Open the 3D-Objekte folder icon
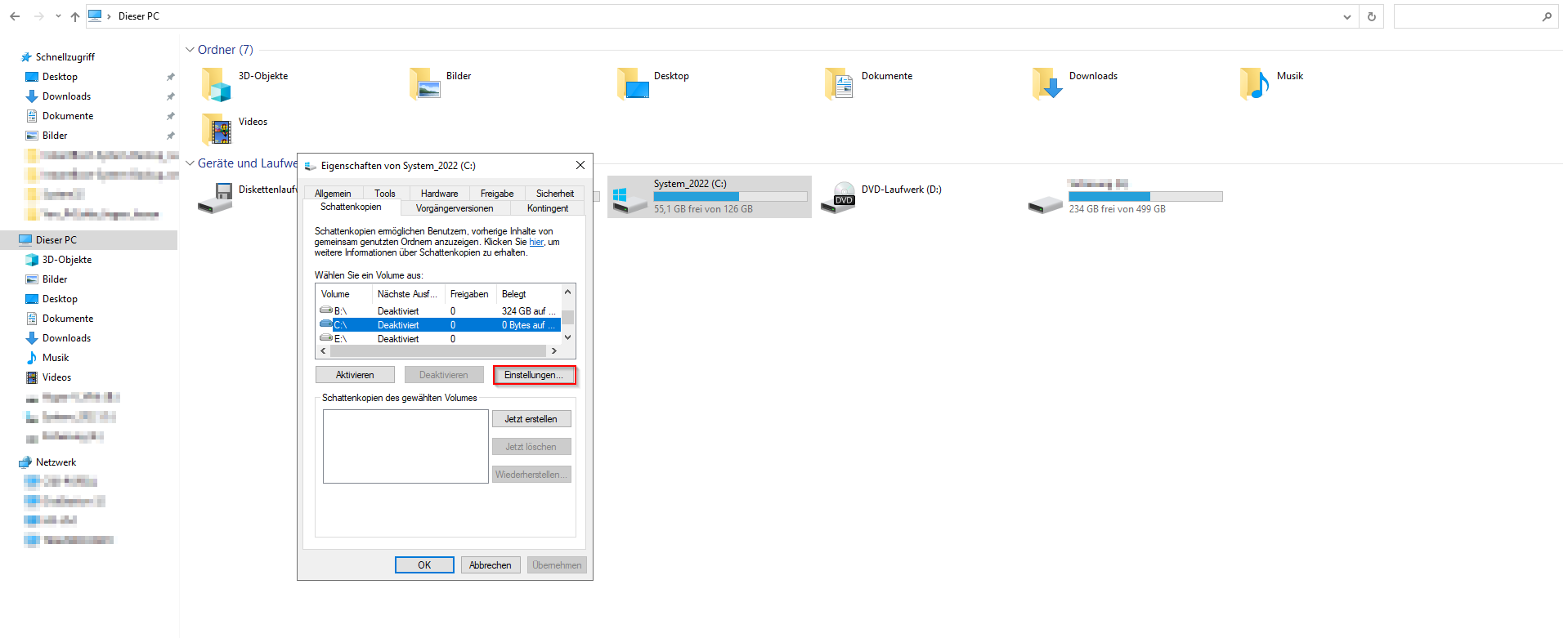 [x=217, y=84]
